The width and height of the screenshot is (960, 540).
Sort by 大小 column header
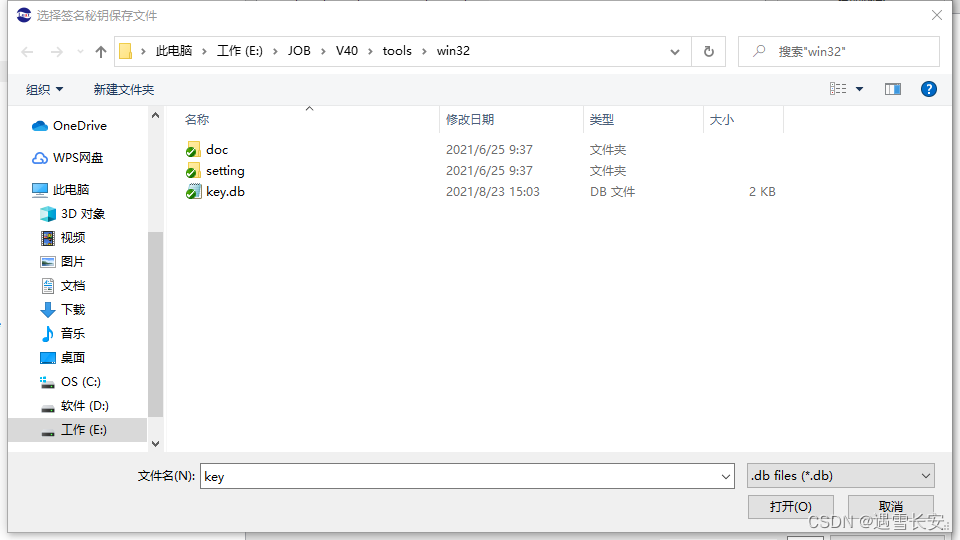click(722, 119)
